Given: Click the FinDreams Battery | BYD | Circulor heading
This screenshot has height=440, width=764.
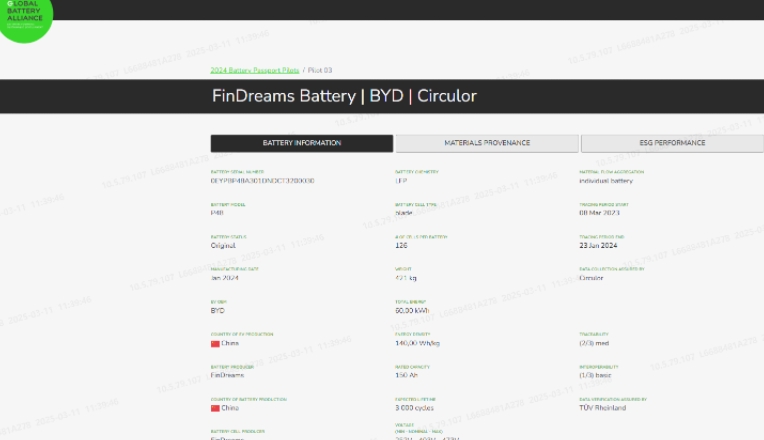Looking at the screenshot, I should [x=344, y=96].
